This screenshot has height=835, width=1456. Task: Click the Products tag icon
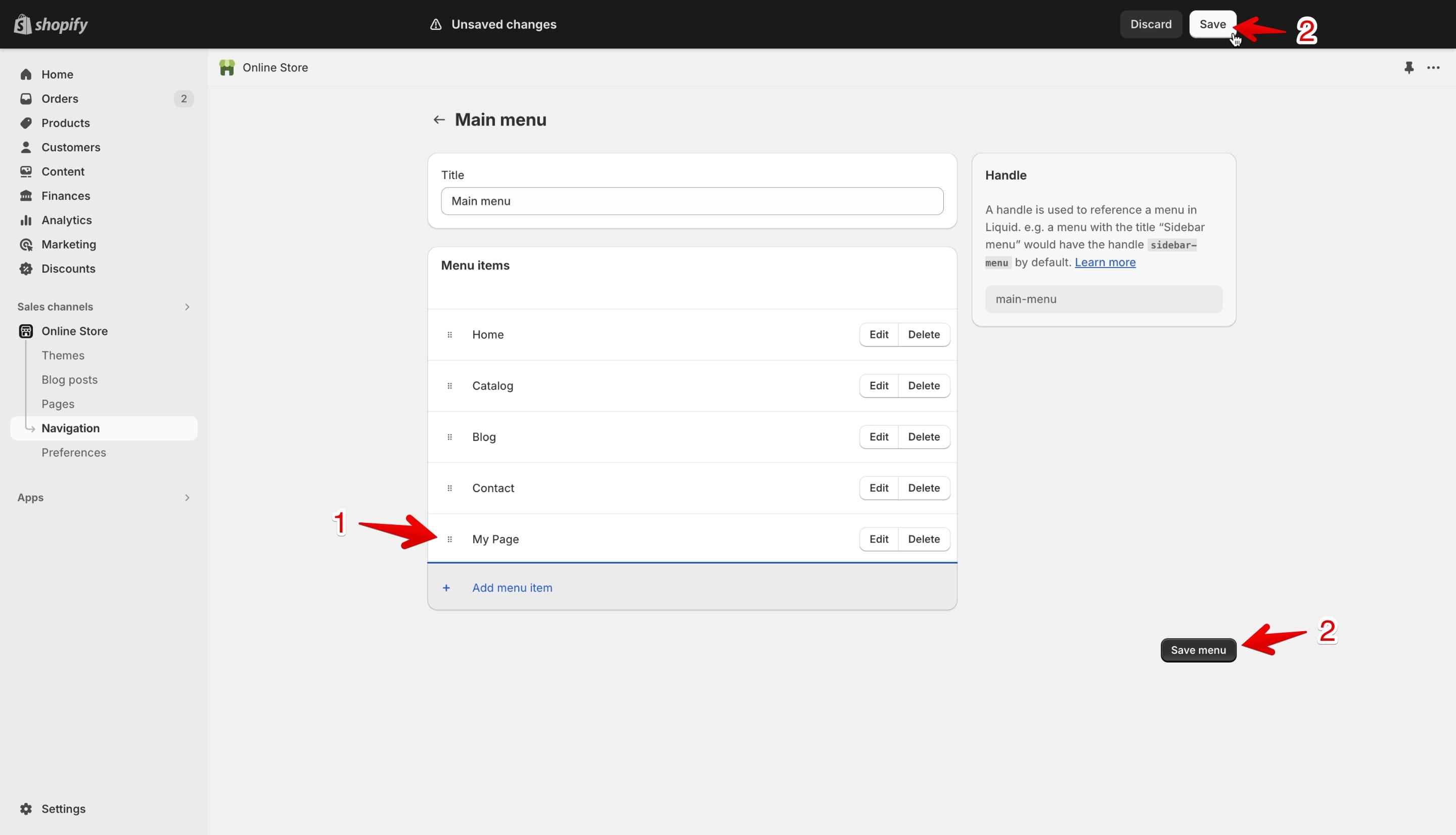click(26, 123)
